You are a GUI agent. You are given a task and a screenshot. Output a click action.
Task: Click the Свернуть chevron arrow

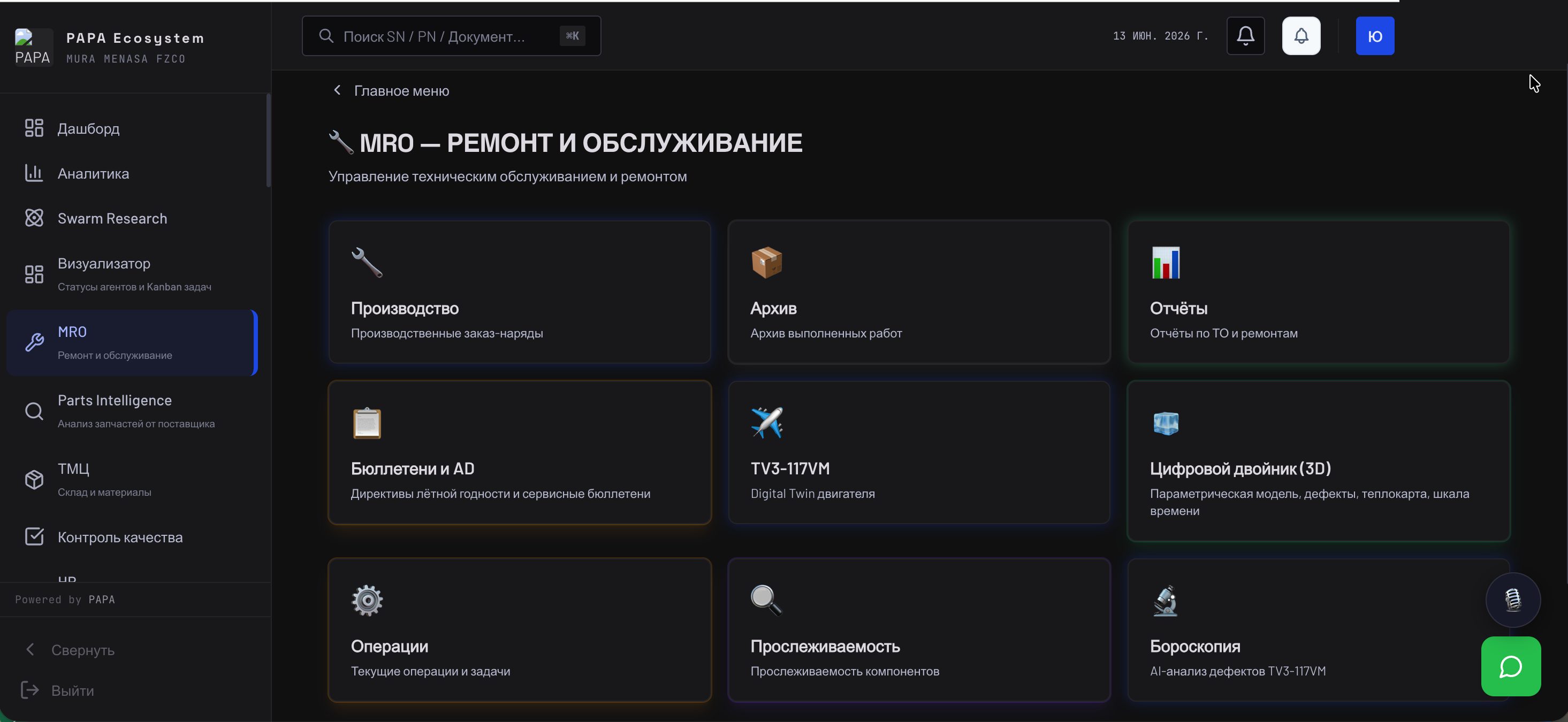point(30,650)
